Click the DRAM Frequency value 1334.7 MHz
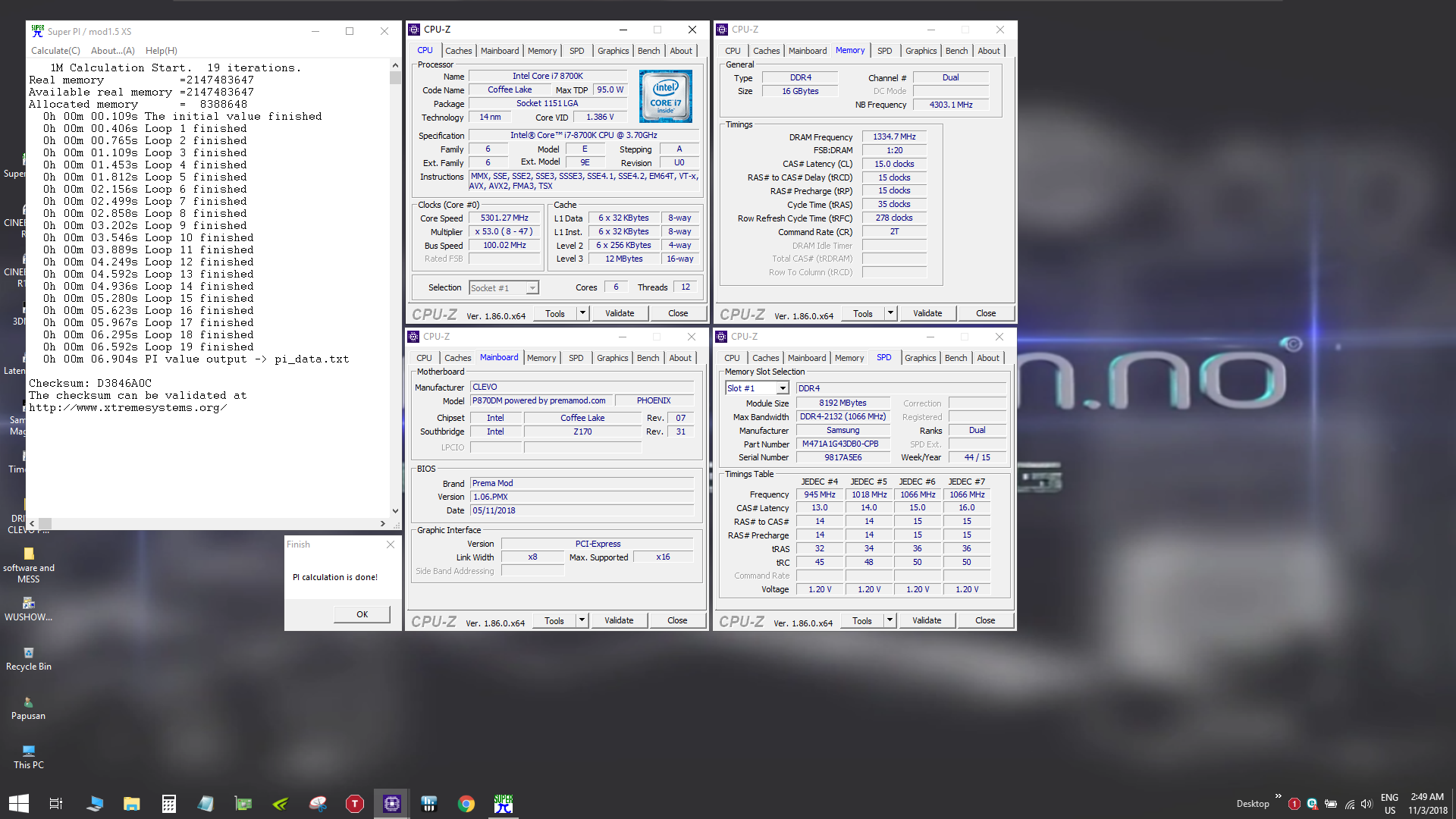Image resolution: width=1456 pixels, height=819 pixels. (894, 137)
